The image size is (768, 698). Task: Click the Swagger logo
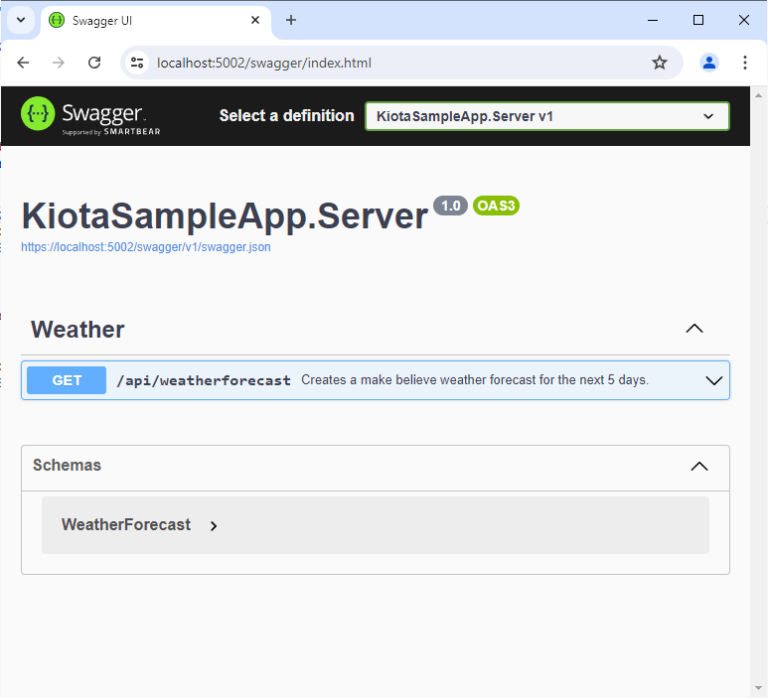pyautogui.click(x=91, y=116)
